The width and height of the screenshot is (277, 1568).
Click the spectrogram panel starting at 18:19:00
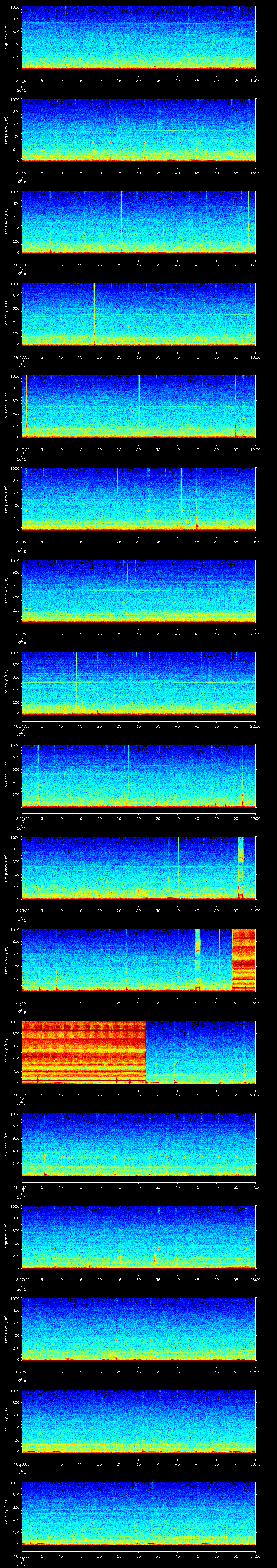139,499
